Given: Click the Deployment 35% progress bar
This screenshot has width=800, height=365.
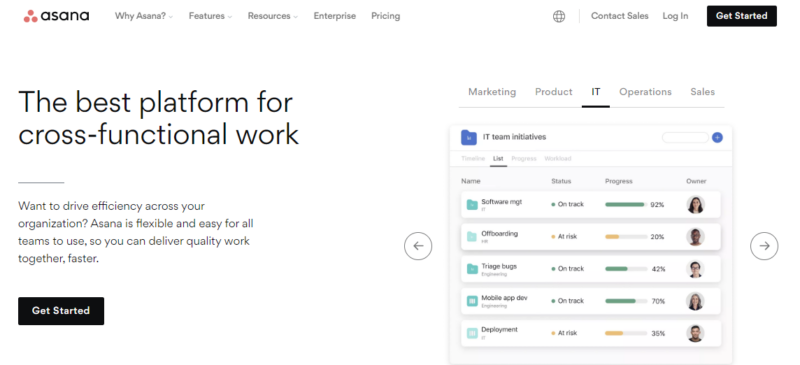Looking at the screenshot, I should tap(626, 333).
